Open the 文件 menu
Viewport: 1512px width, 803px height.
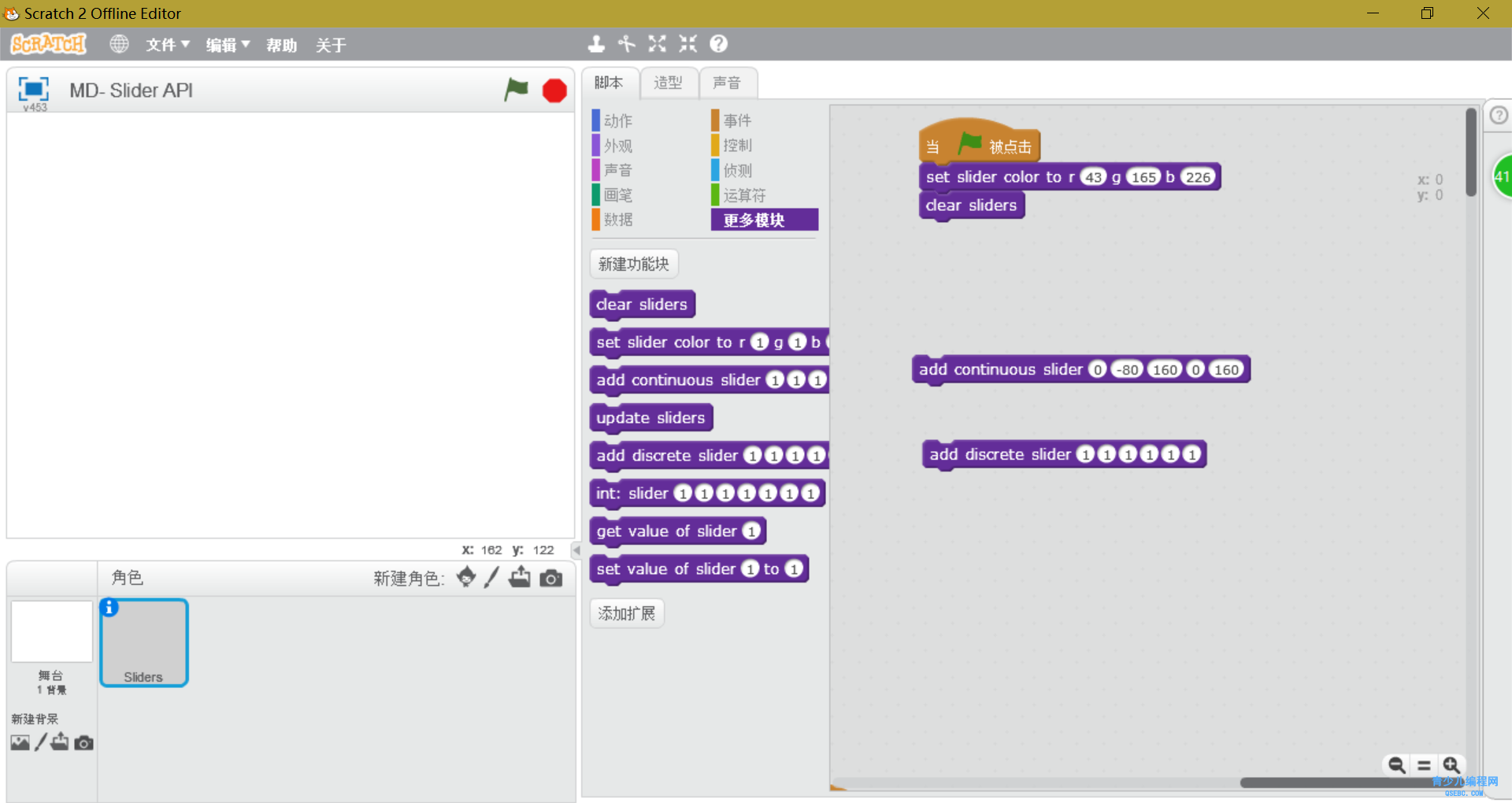168,45
